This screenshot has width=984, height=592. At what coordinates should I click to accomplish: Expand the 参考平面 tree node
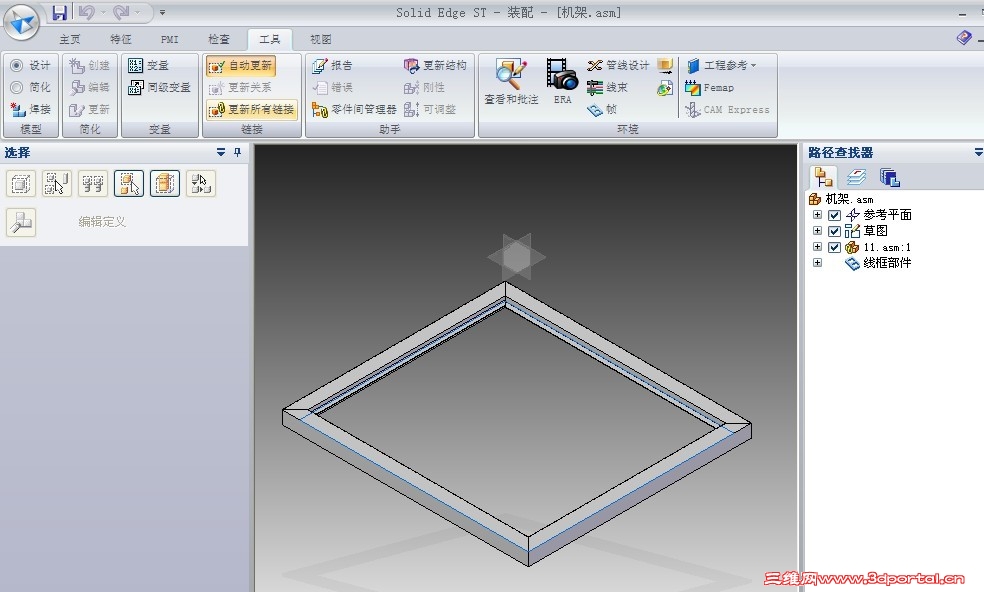[817, 215]
